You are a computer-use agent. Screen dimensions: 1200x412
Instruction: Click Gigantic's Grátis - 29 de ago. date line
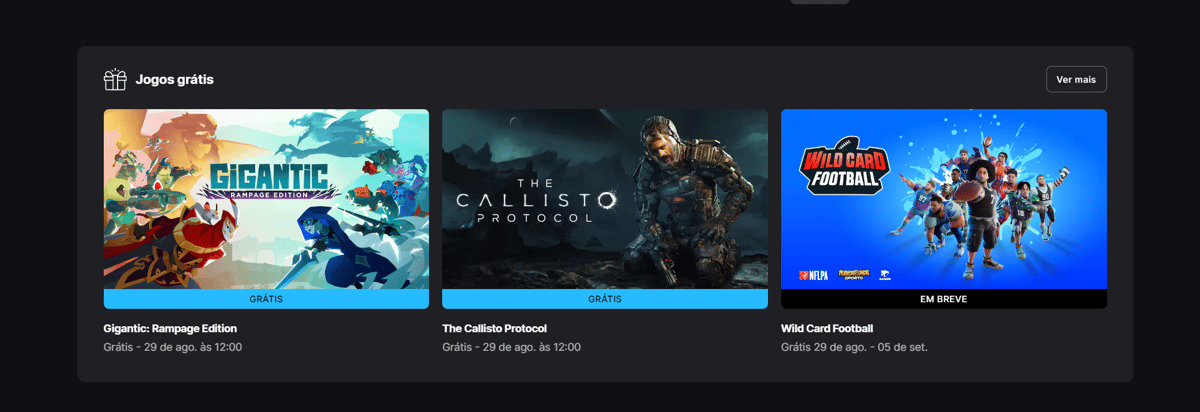point(173,347)
